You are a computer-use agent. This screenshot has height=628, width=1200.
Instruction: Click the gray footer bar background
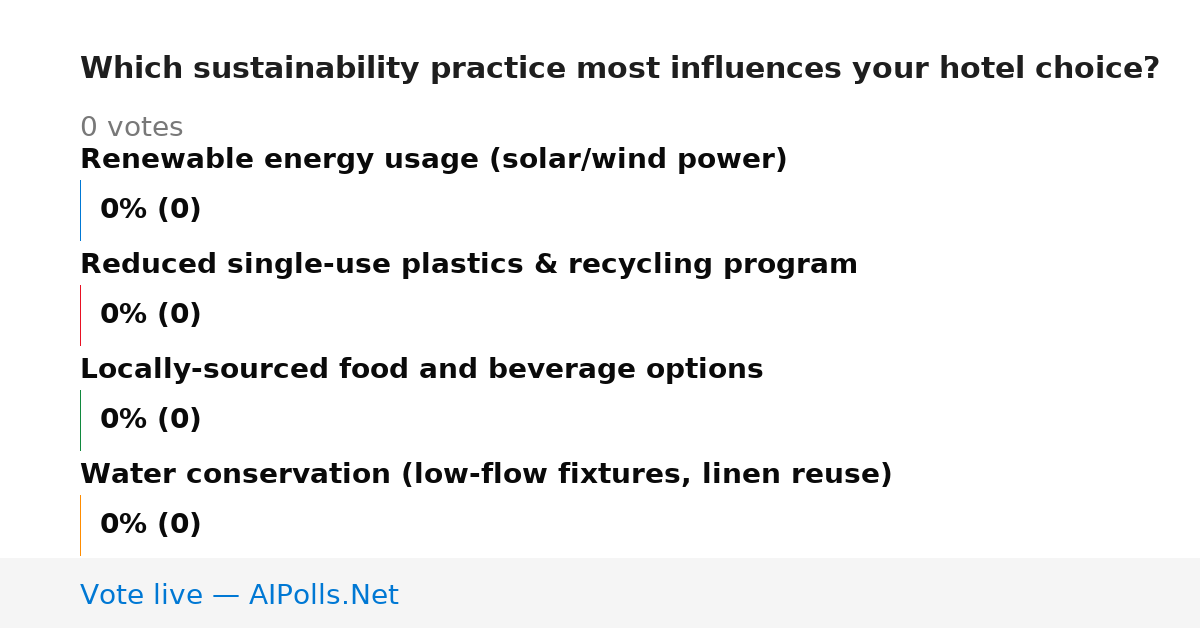pos(800,593)
